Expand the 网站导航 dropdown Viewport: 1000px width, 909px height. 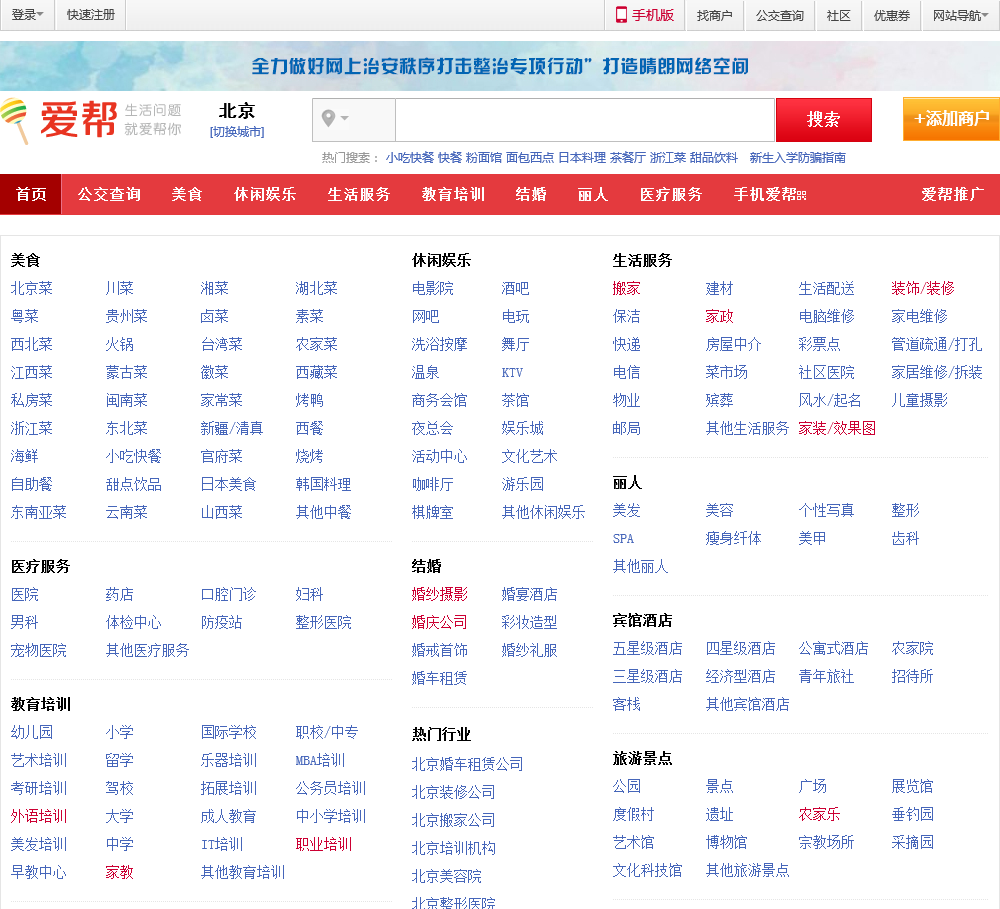pos(960,15)
